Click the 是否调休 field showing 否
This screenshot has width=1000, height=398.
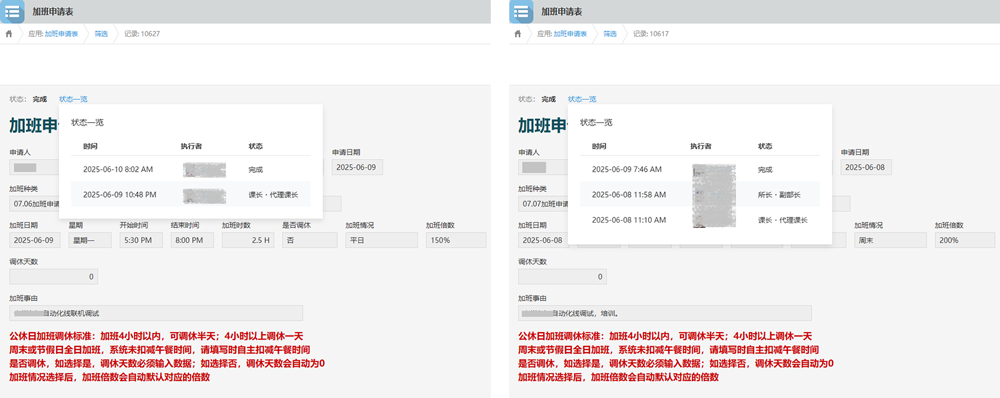(x=310, y=240)
